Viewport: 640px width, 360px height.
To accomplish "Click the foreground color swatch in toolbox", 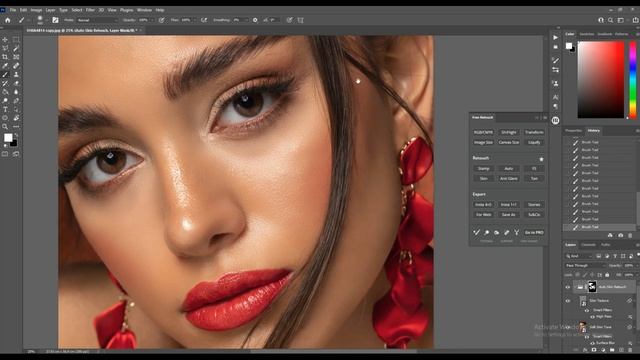I will pos(8,138).
